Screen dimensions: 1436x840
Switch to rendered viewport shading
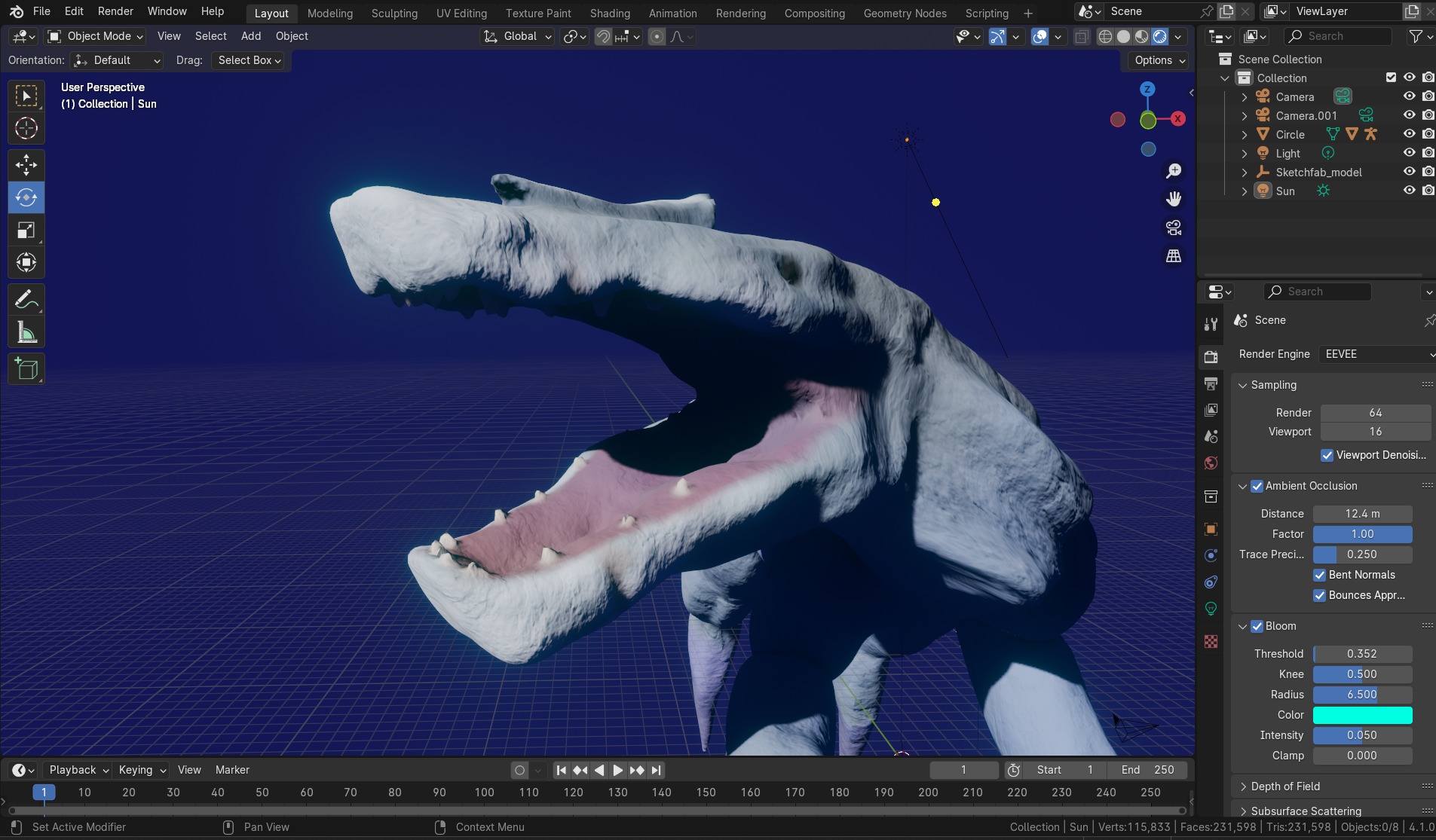(x=1160, y=36)
